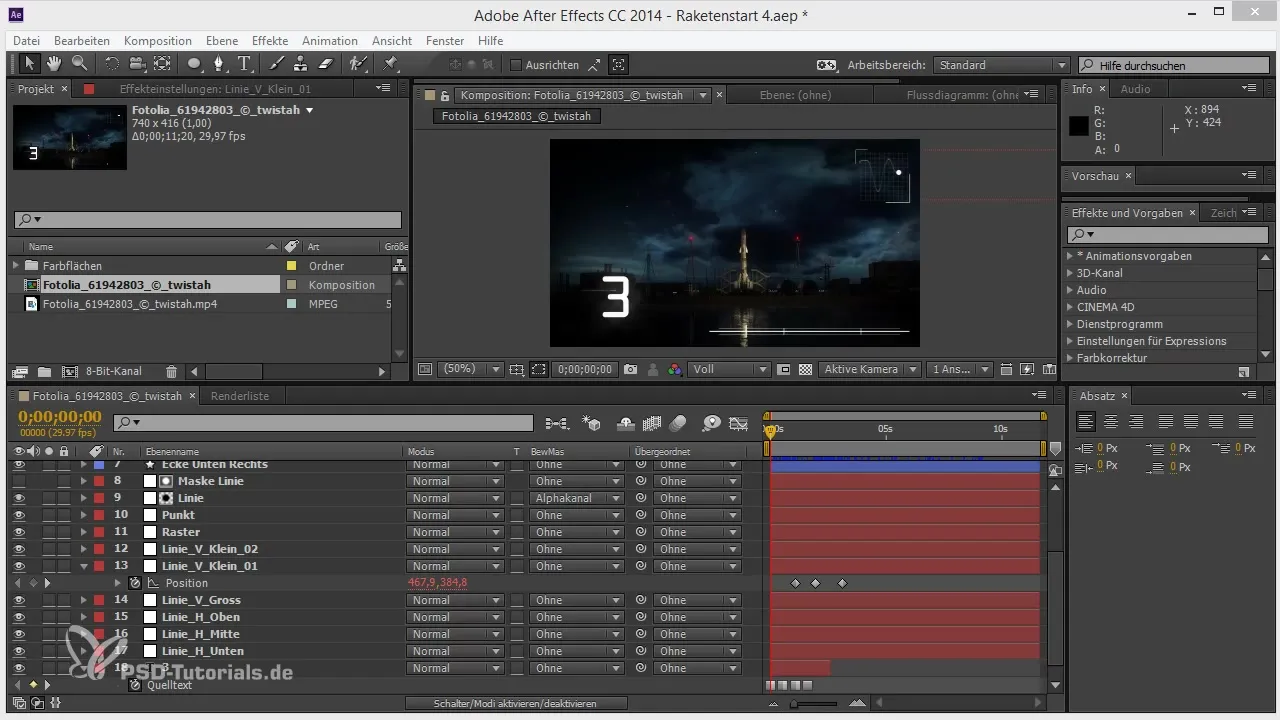Show channel and color management settings
Screen dimensions: 1280x720
(x=675, y=369)
